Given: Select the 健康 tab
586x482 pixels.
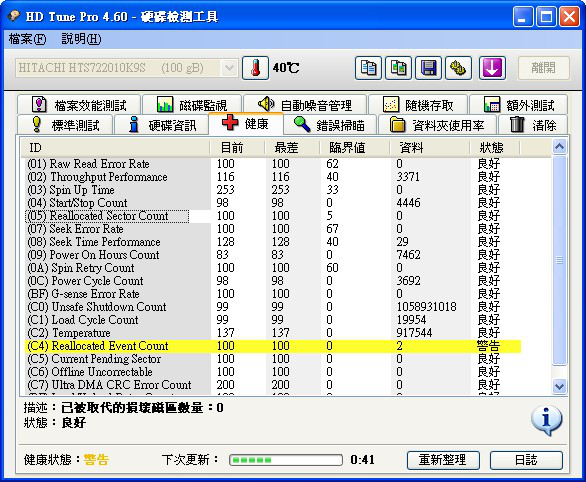Looking at the screenshot, I should tap(246, 123).
